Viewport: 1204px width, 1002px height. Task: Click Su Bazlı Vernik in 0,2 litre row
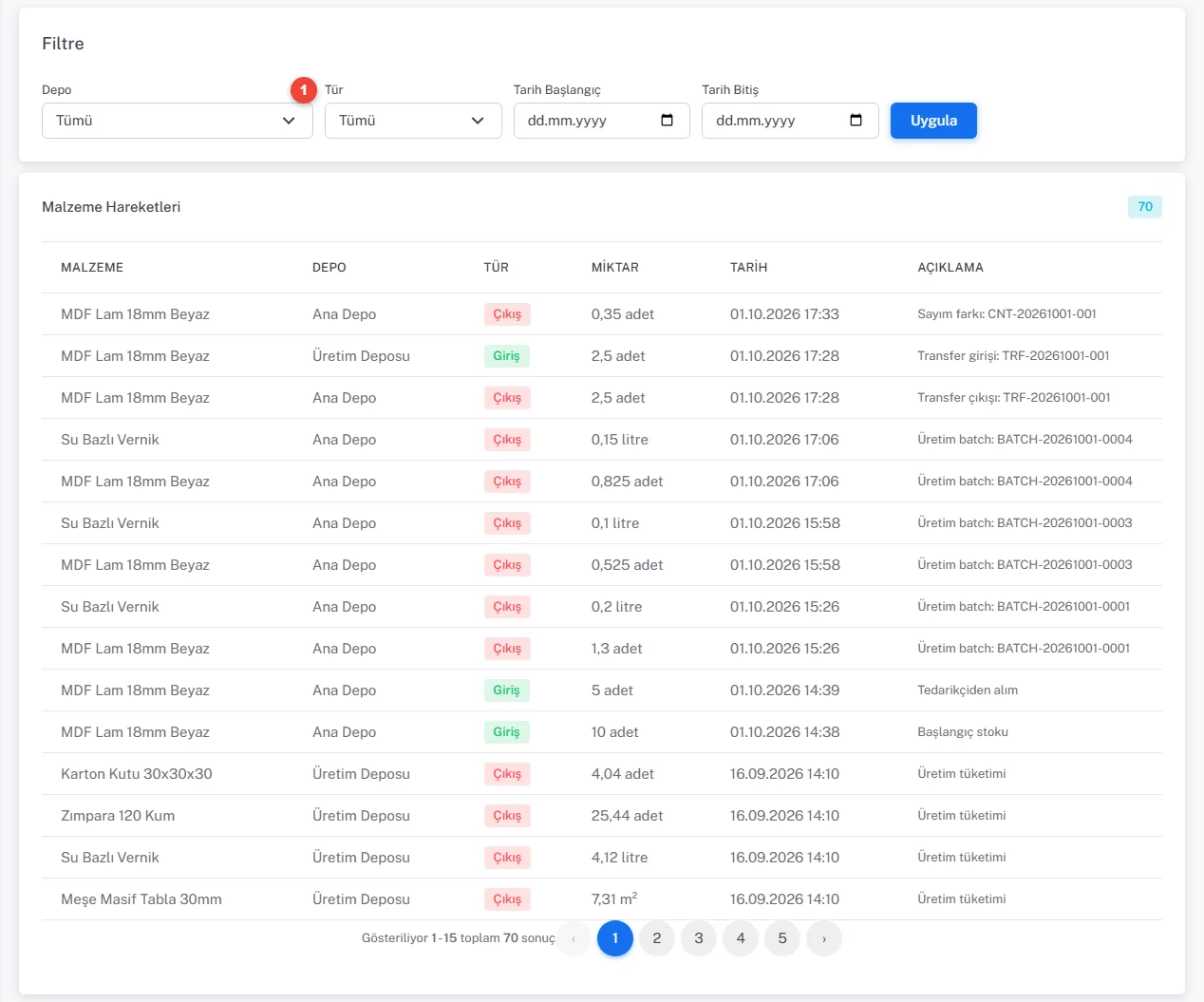(x=110, y=607)
